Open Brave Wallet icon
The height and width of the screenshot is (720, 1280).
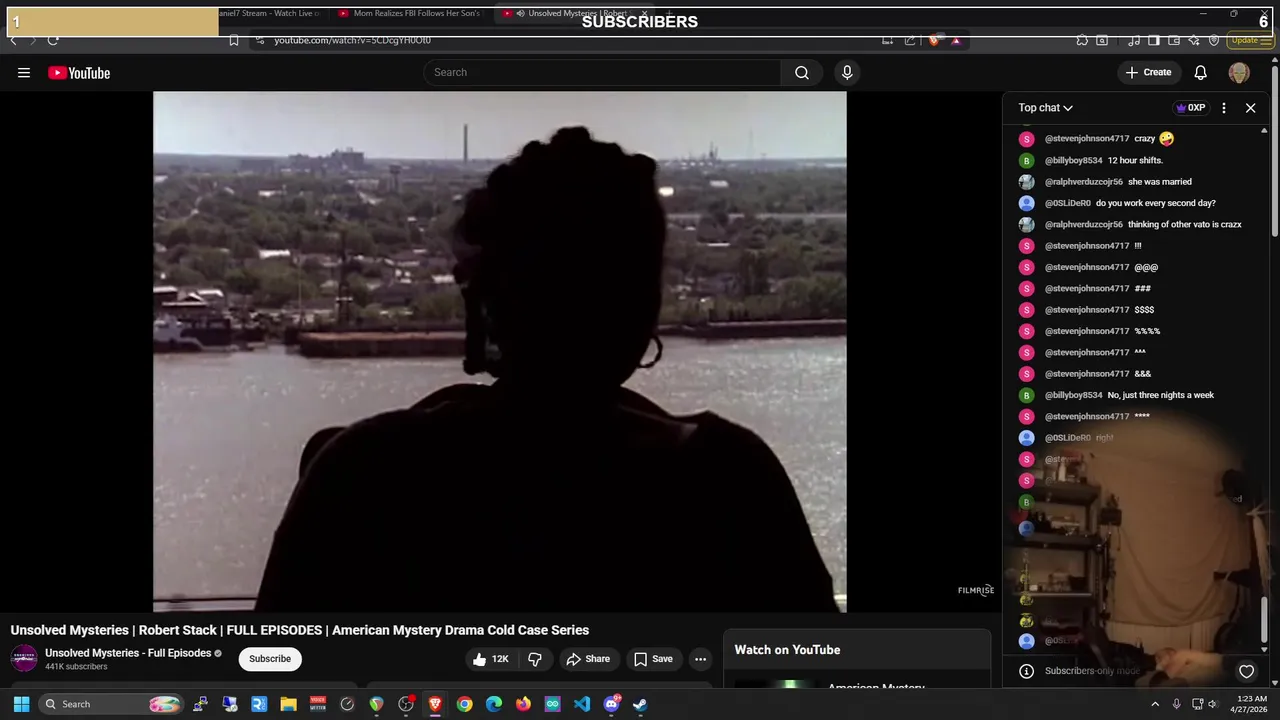pos(1174,40)
